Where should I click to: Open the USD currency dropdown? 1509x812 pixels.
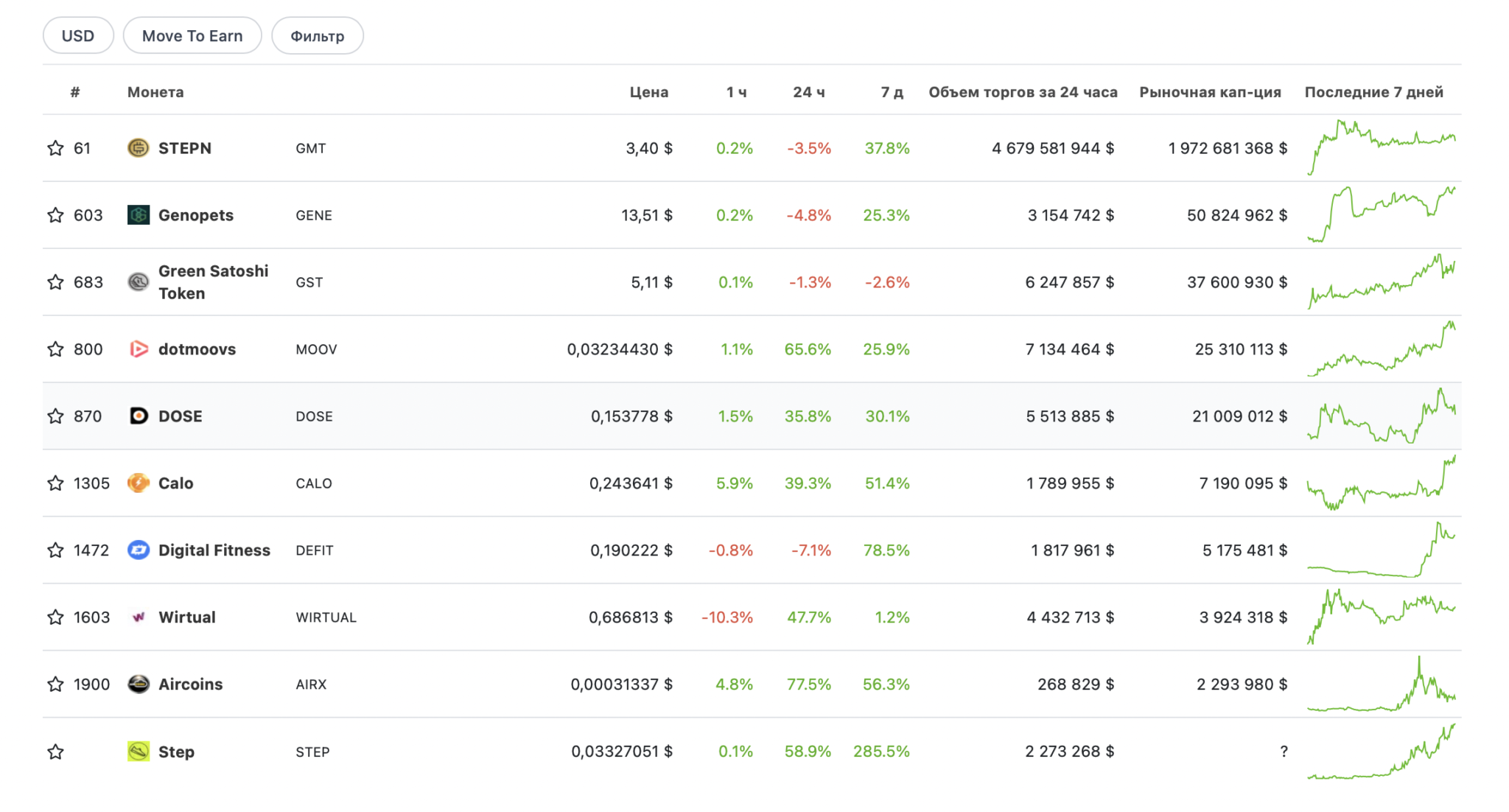[78, 36]
